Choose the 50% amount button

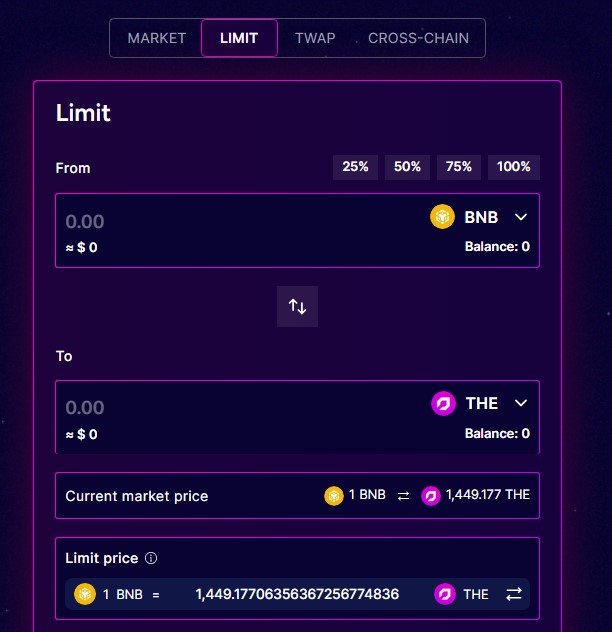point(407,167)
